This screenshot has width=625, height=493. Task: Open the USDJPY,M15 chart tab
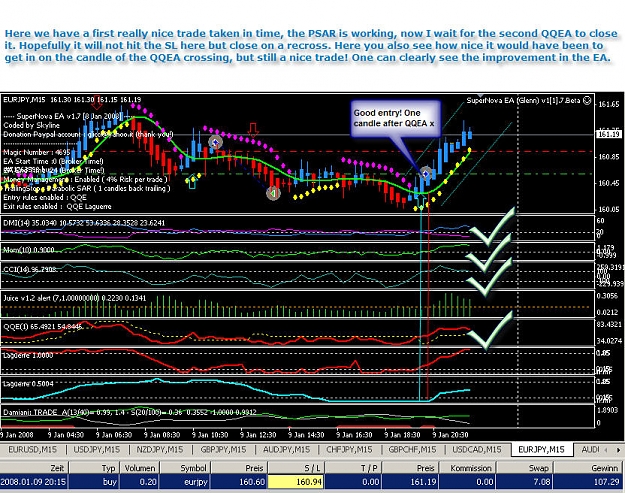coord(96,450)
